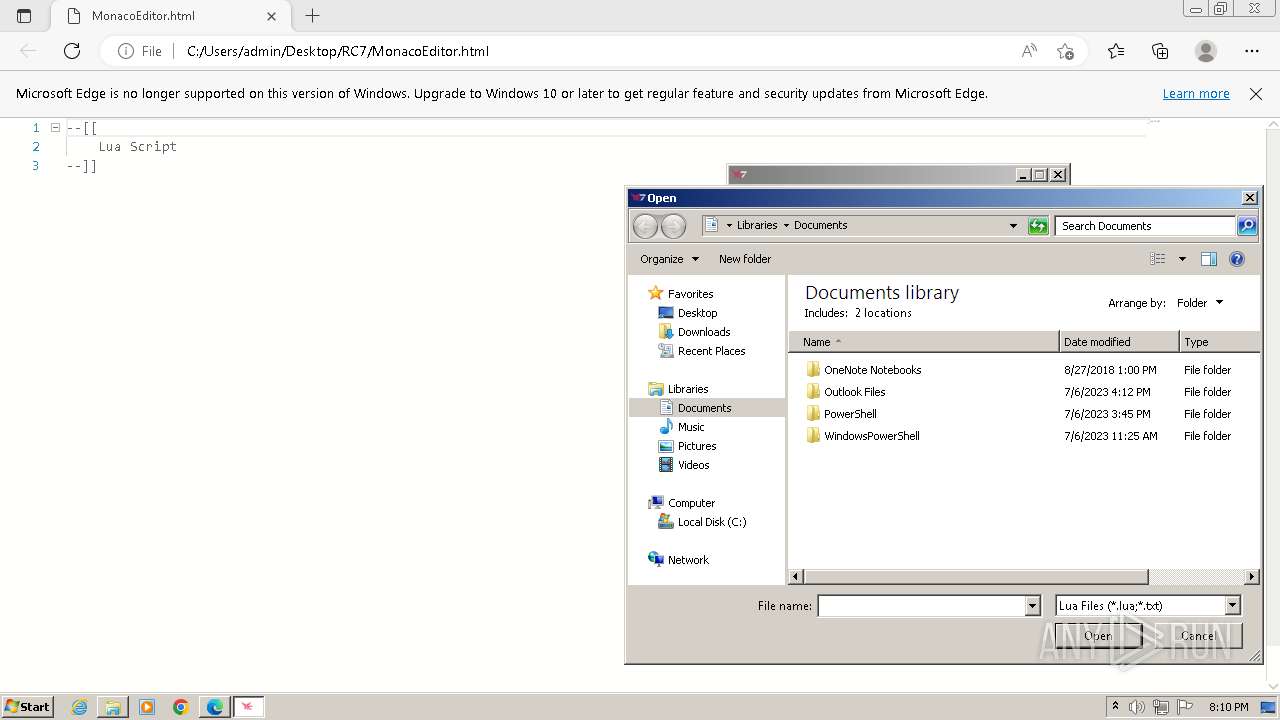Viewport: 1280px width, 720px height.
Task: Click the Cancel button in dialog
Action: 1198,636
